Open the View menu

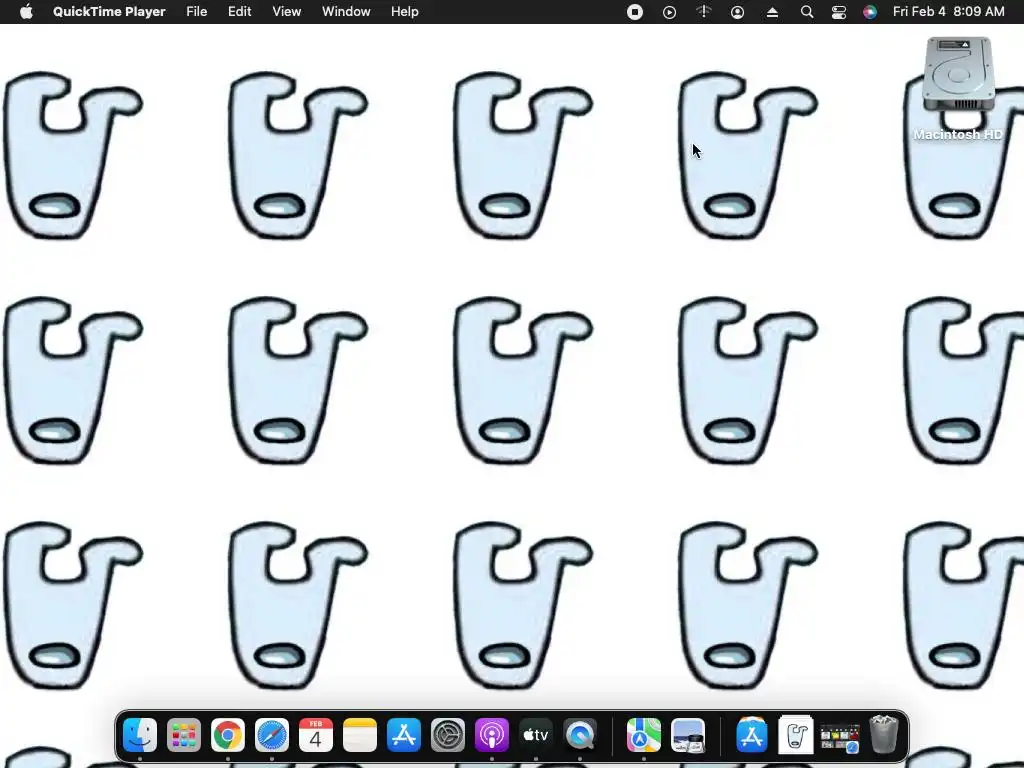pyautogui.click(x=287, y=12)
